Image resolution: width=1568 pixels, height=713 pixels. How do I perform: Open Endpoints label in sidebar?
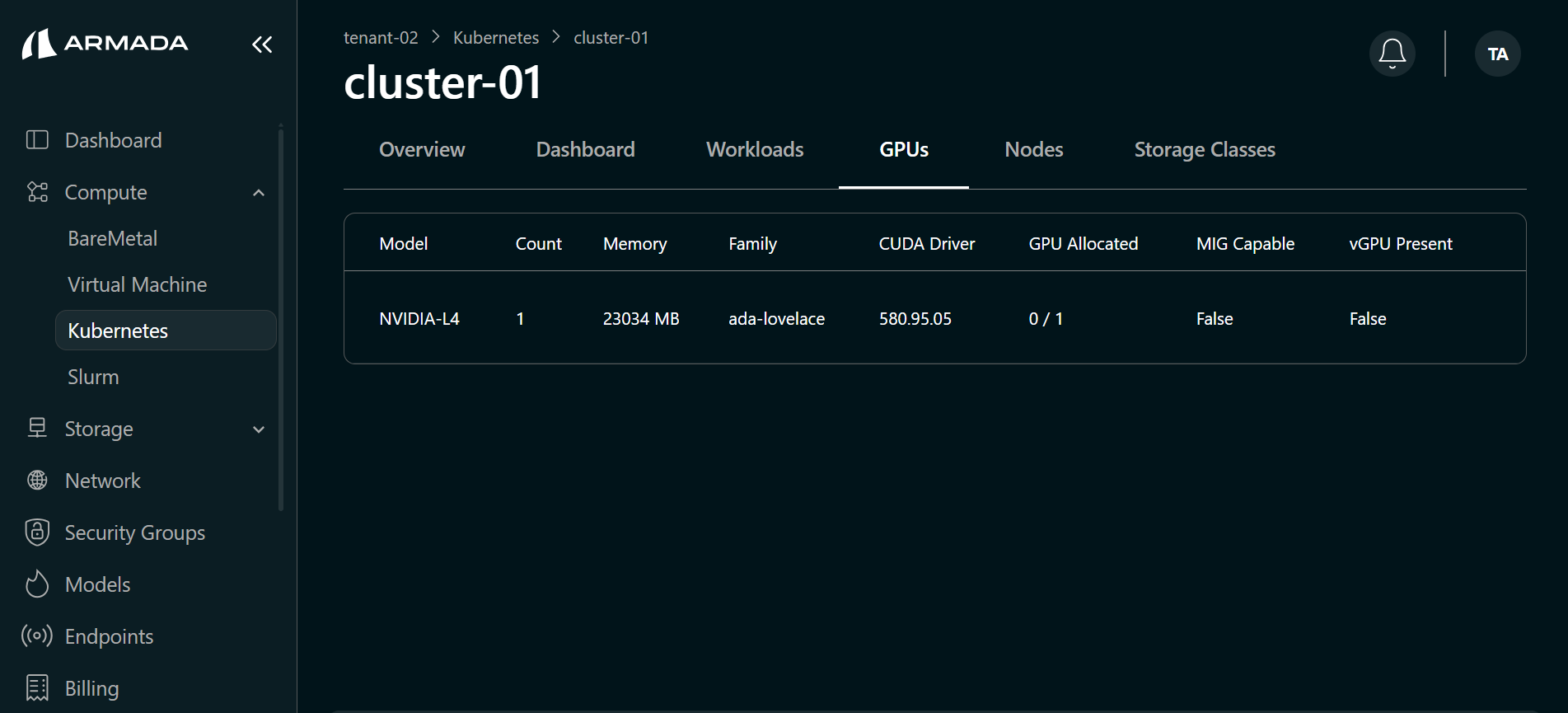[110, 636]
